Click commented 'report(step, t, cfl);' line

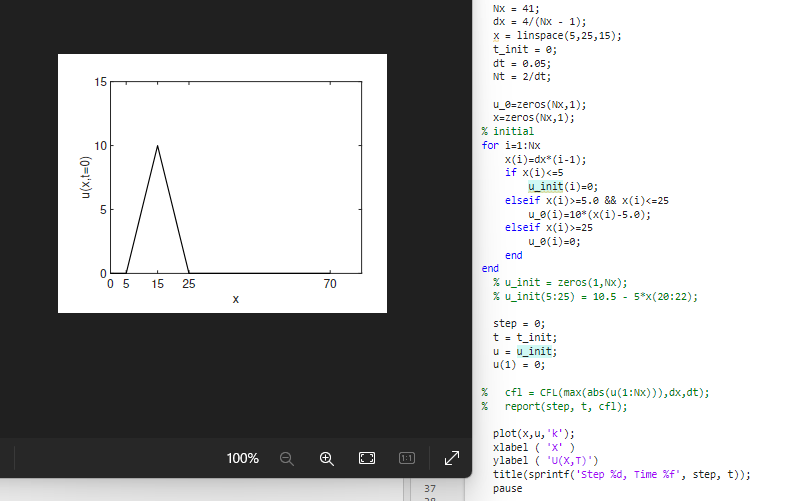[554, 406]
